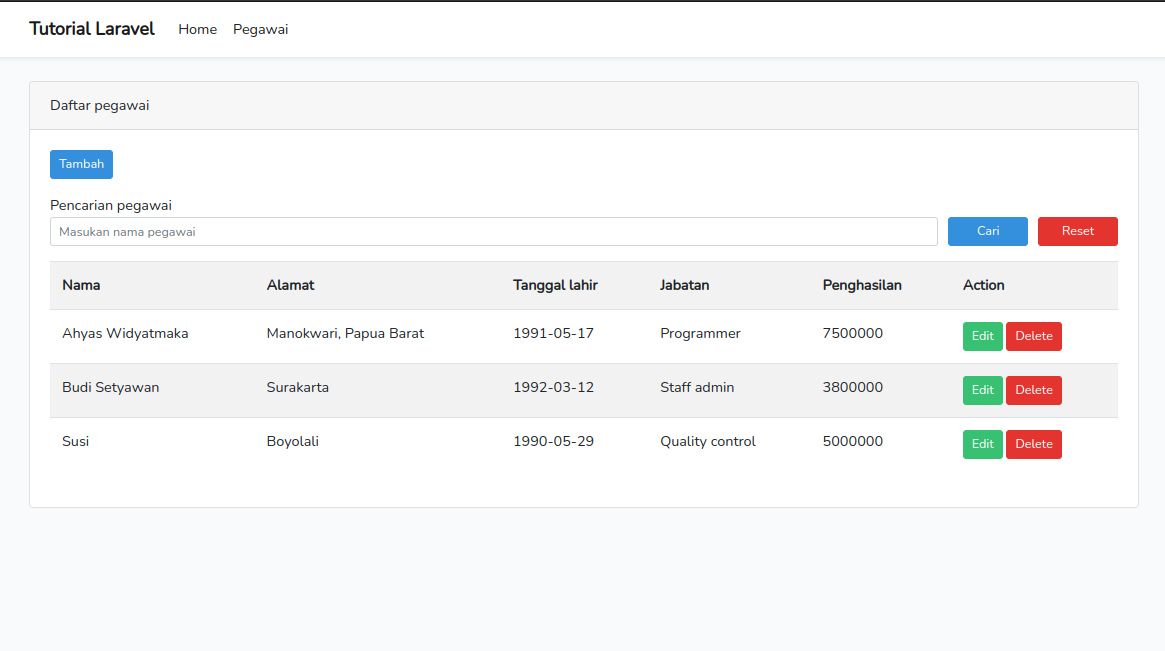Select the Jabatan column header
Image resolution: width=1165 pixels, height=651 pixels.
pyautogui.click(x=684, y=285)
